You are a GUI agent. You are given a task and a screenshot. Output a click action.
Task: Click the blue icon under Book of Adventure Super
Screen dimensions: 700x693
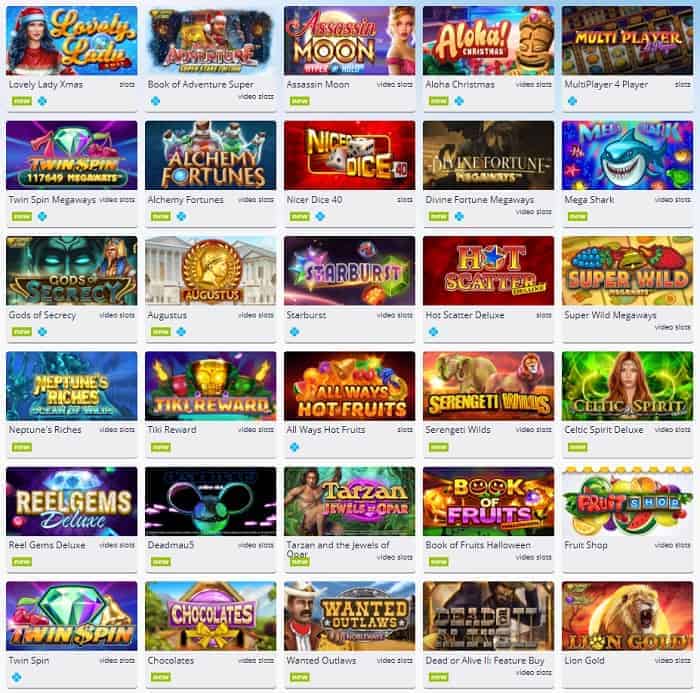click(155, 101)
